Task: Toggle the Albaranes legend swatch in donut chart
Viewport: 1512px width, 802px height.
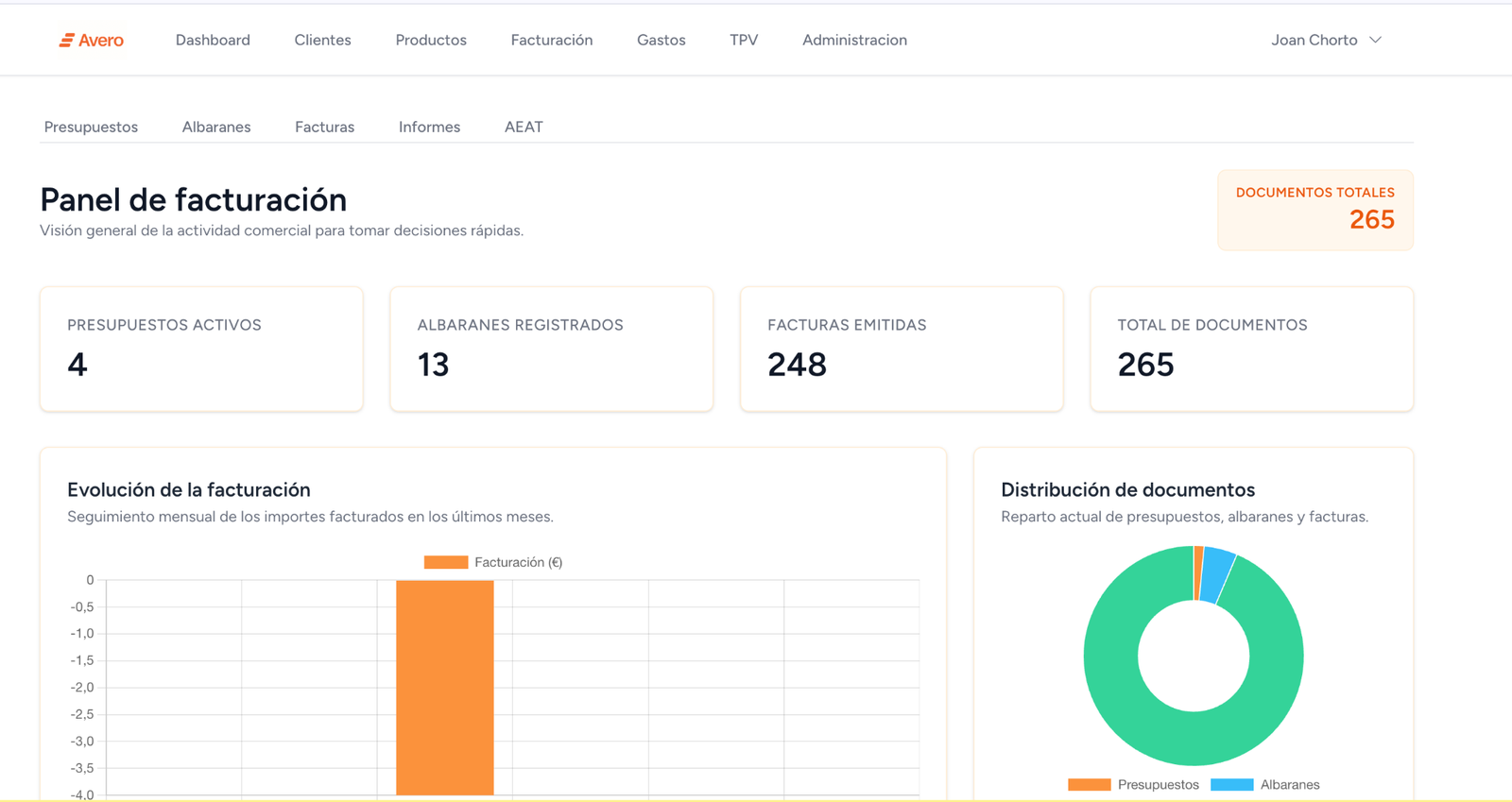Action: click(x=1232, y=784)
